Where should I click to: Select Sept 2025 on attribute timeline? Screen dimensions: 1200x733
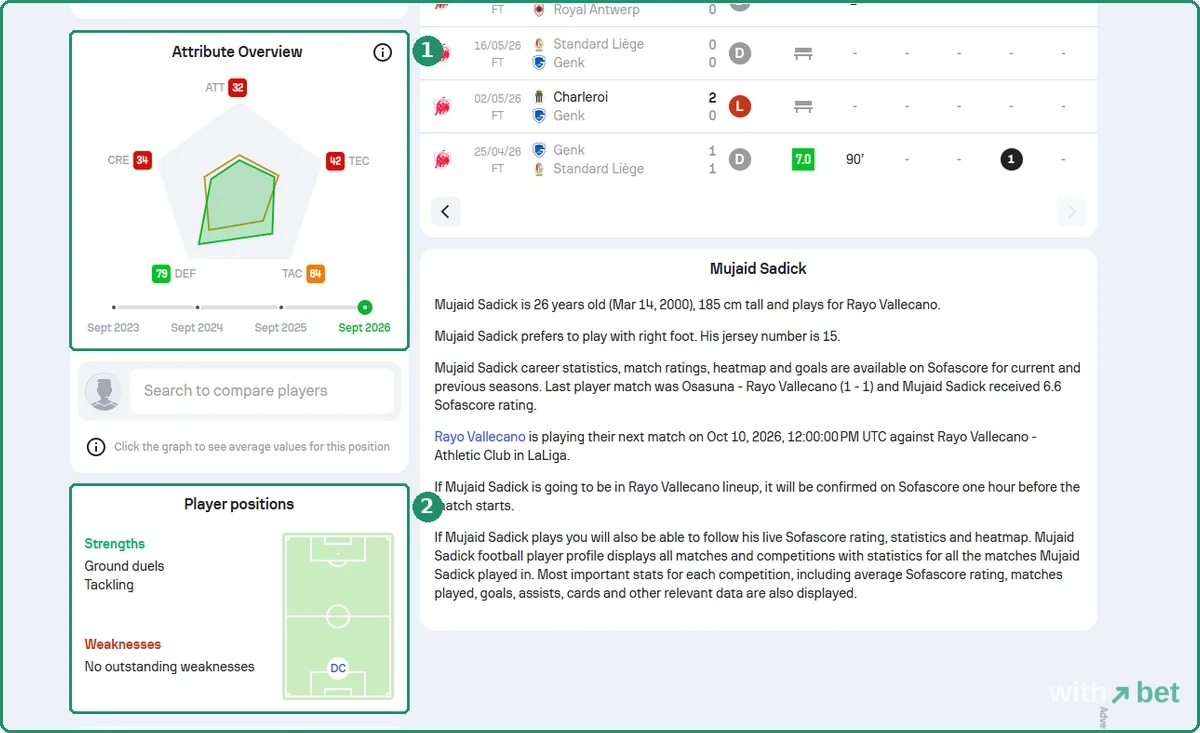click(281, 308)
